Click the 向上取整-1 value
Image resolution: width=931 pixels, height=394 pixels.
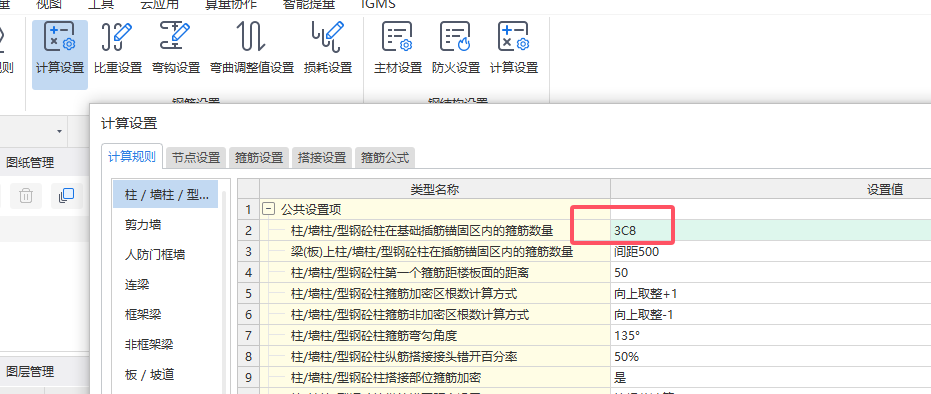(644, 314)
